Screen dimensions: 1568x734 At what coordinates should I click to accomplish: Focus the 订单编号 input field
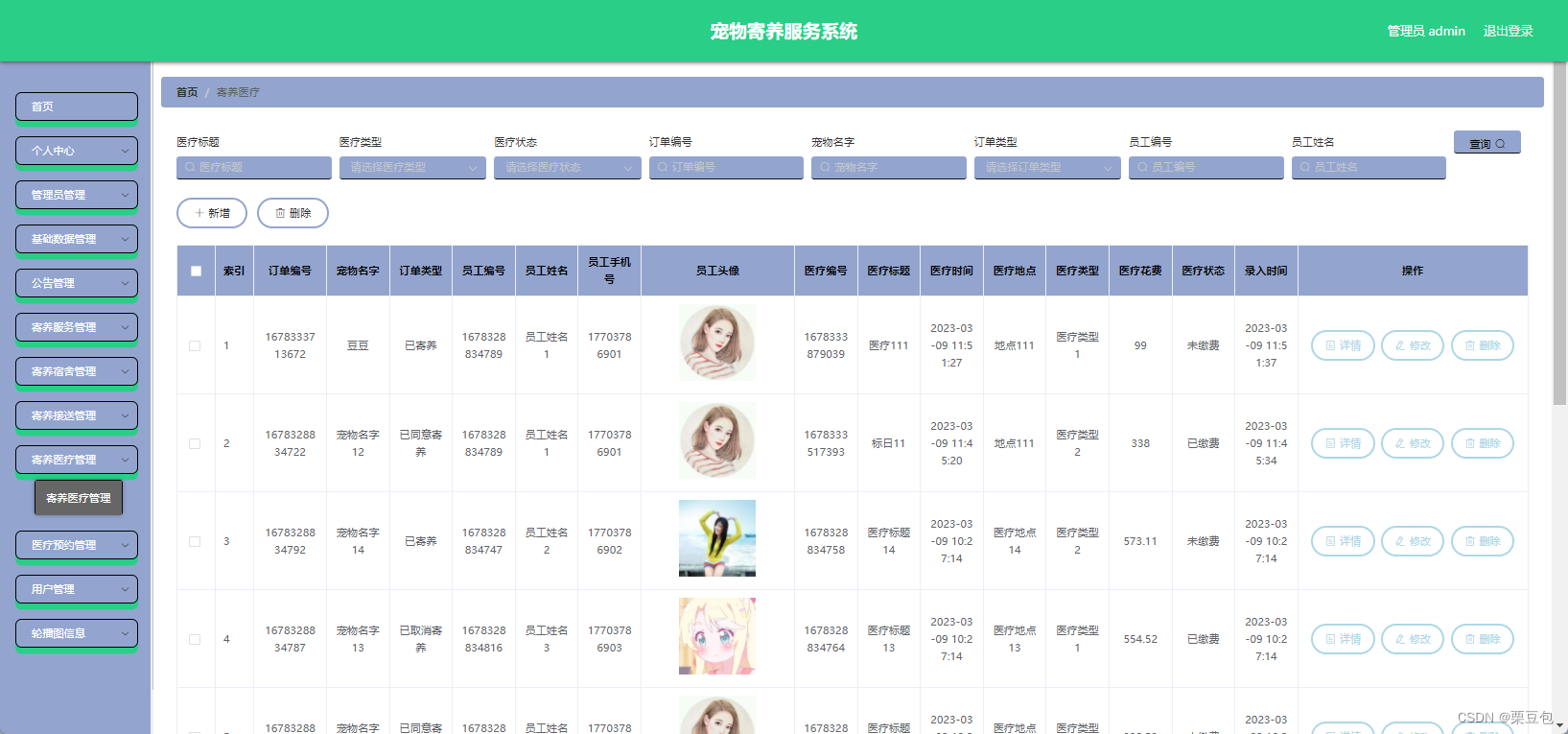[726, 167]
